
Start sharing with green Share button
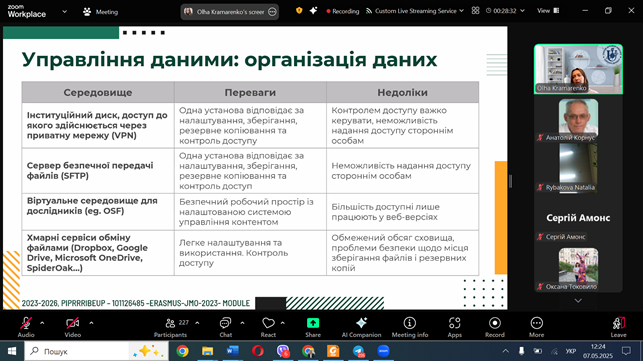click(x=313, y=327)
